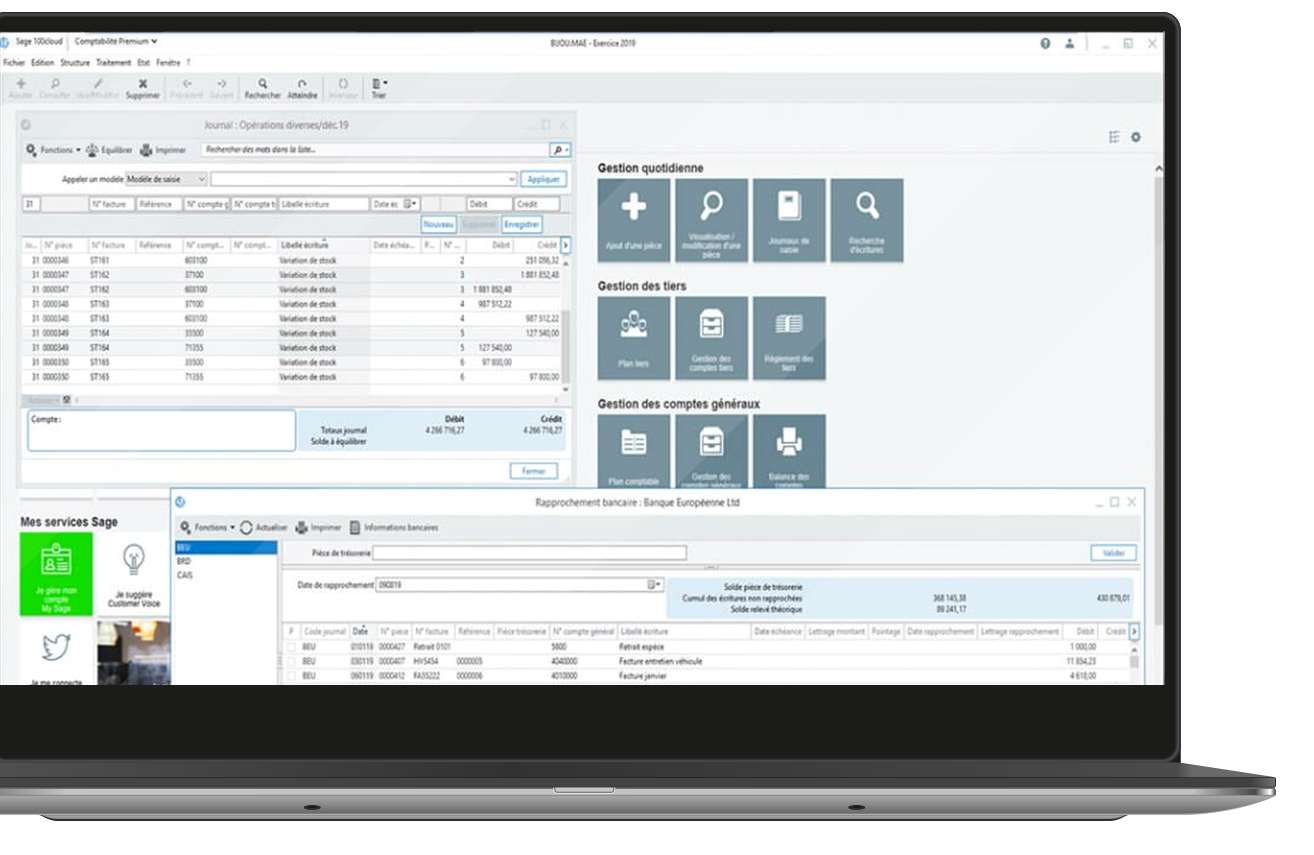Open the Fenêtre menu
The height and width of the screenshot is (855, 1314).
(168, 62)
